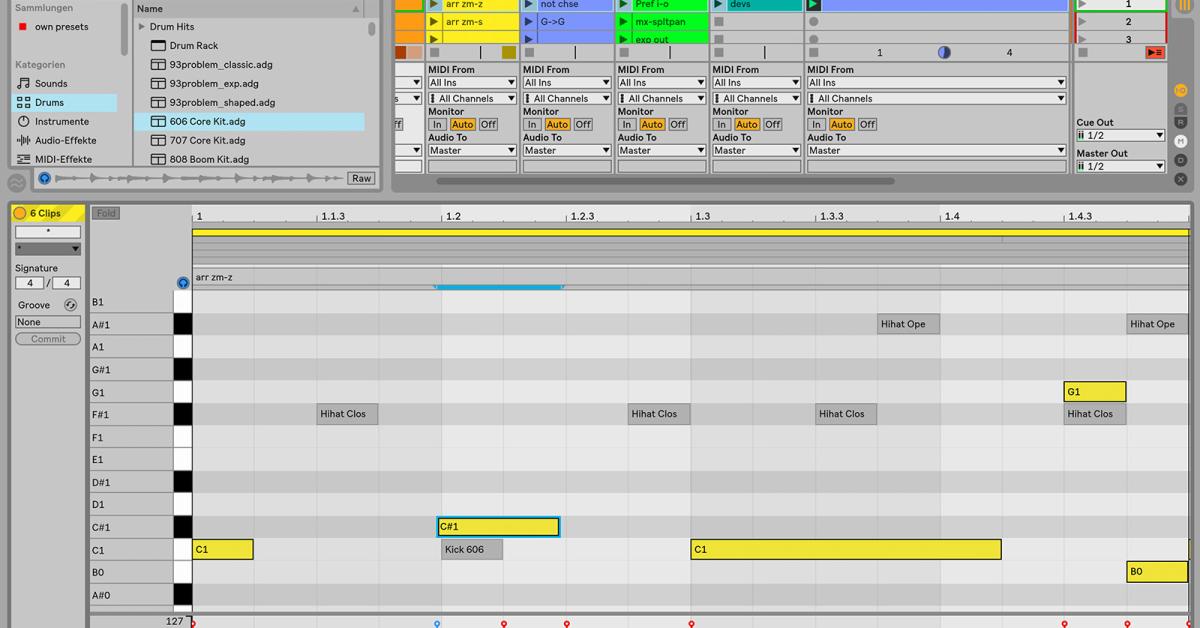This screenshot has width=1200, height=628.
Task: Select 606 Core Kit.adg preset
Action: 249,122
